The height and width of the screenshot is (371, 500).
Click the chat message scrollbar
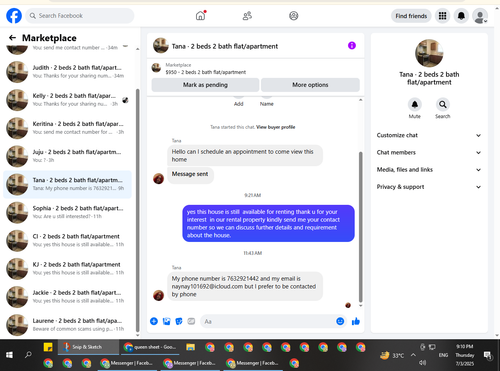tap(360, 227)
